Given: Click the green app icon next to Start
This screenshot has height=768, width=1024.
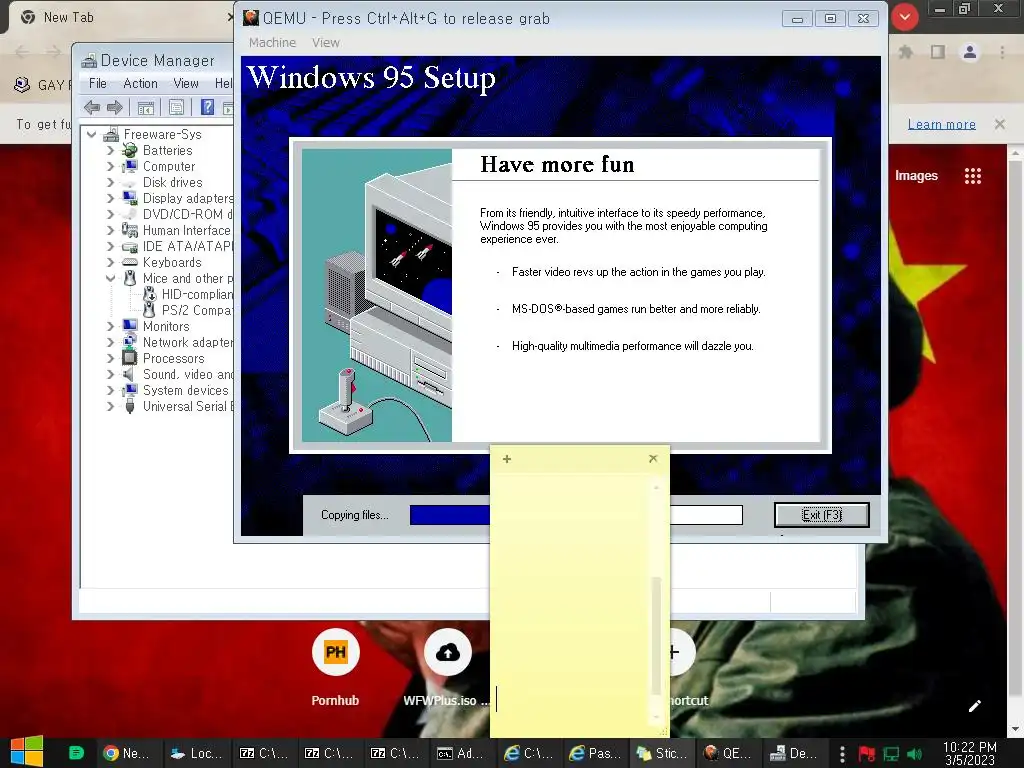Looking at the screenshot, I should tap(76, 753).
